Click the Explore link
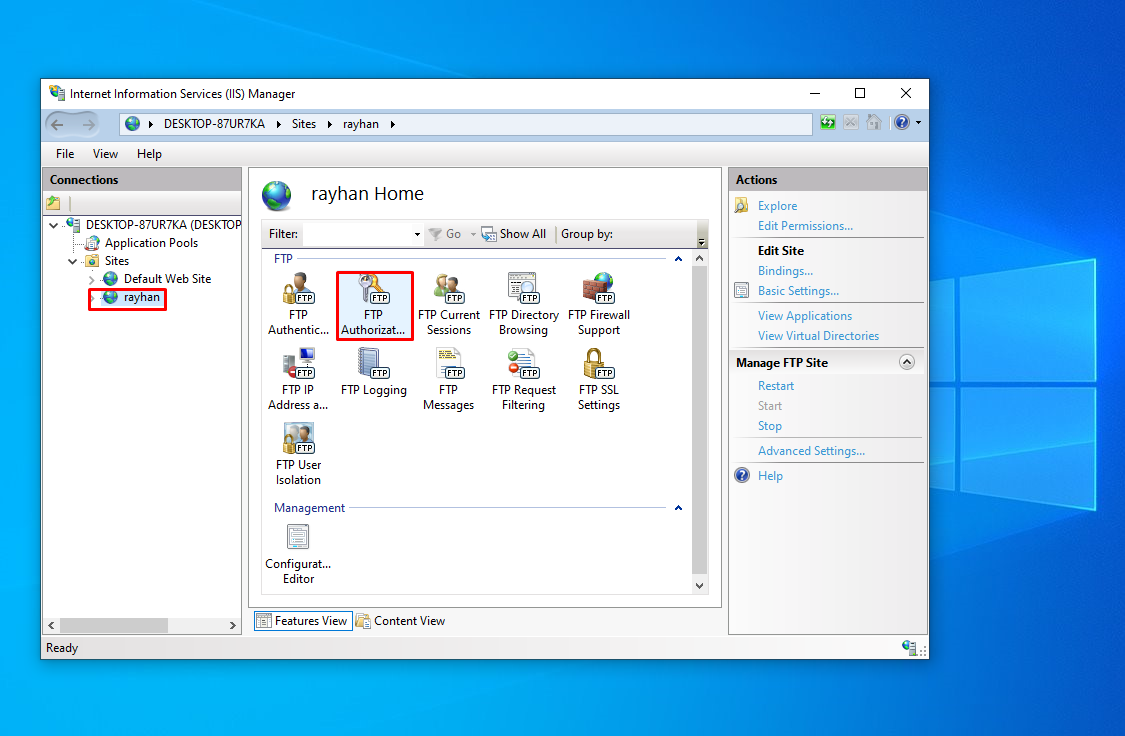Image resolution: width=1125 pixels, height=736 pixels. click(777, 206)
